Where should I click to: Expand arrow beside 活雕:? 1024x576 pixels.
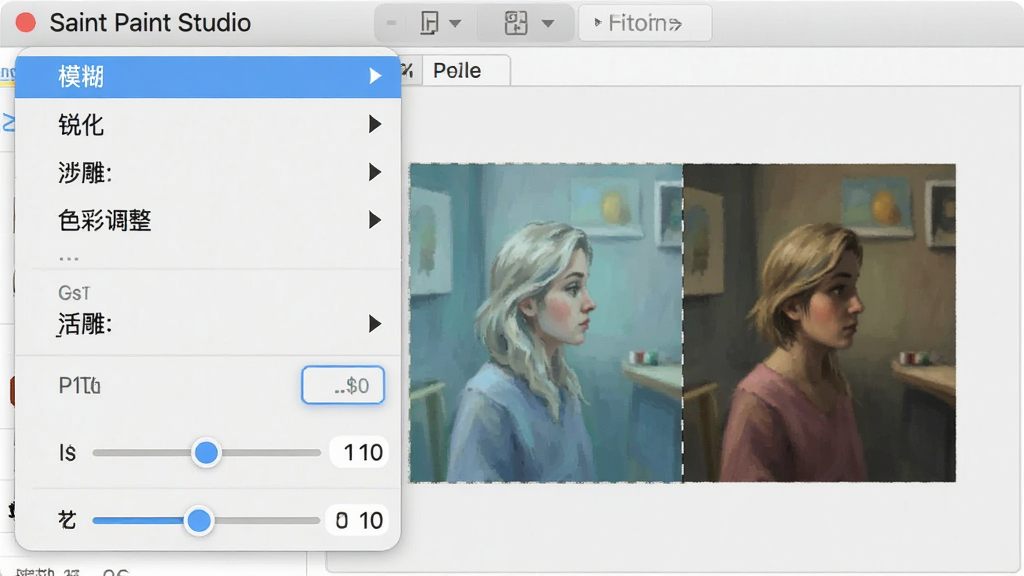coord(375,323)
